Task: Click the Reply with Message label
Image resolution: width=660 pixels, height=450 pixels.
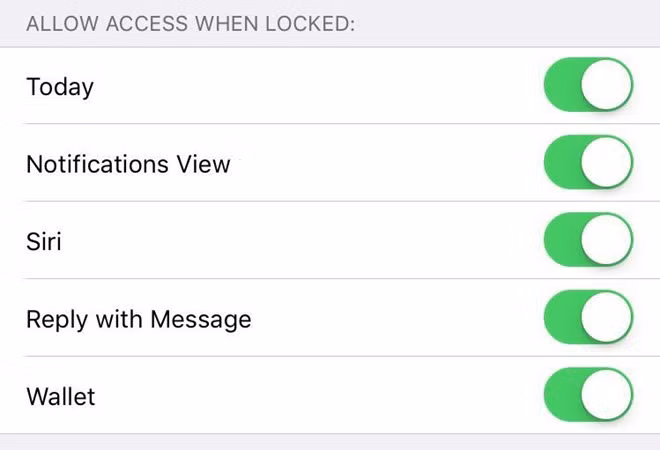Action: pos(138,320)
